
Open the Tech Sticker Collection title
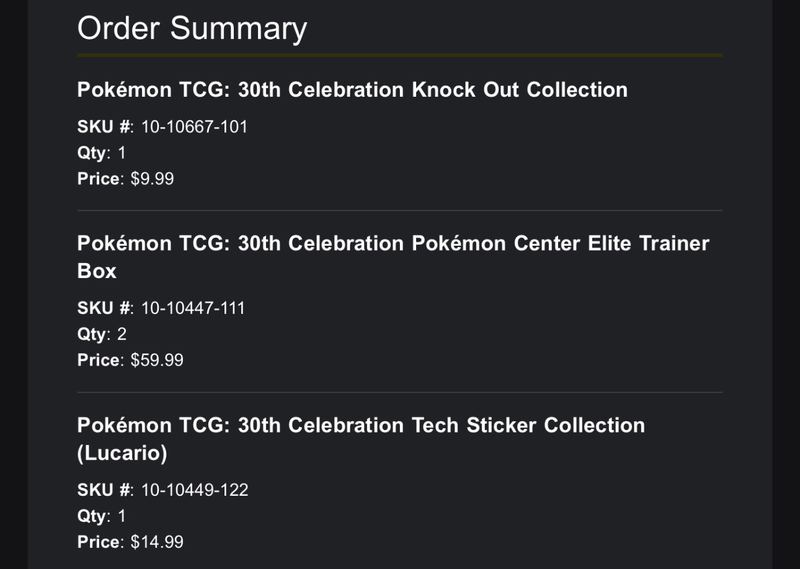click(x=361, y=439)
